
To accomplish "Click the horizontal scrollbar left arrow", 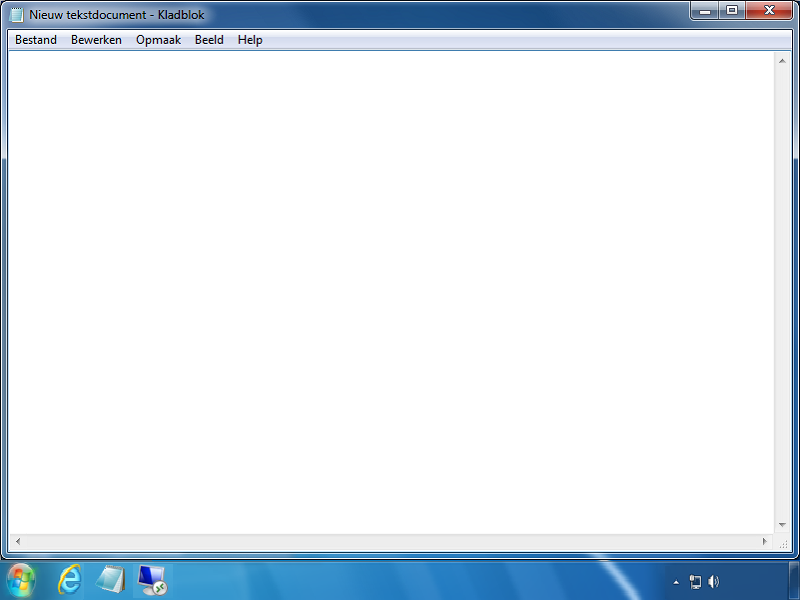I will (18, 541).
